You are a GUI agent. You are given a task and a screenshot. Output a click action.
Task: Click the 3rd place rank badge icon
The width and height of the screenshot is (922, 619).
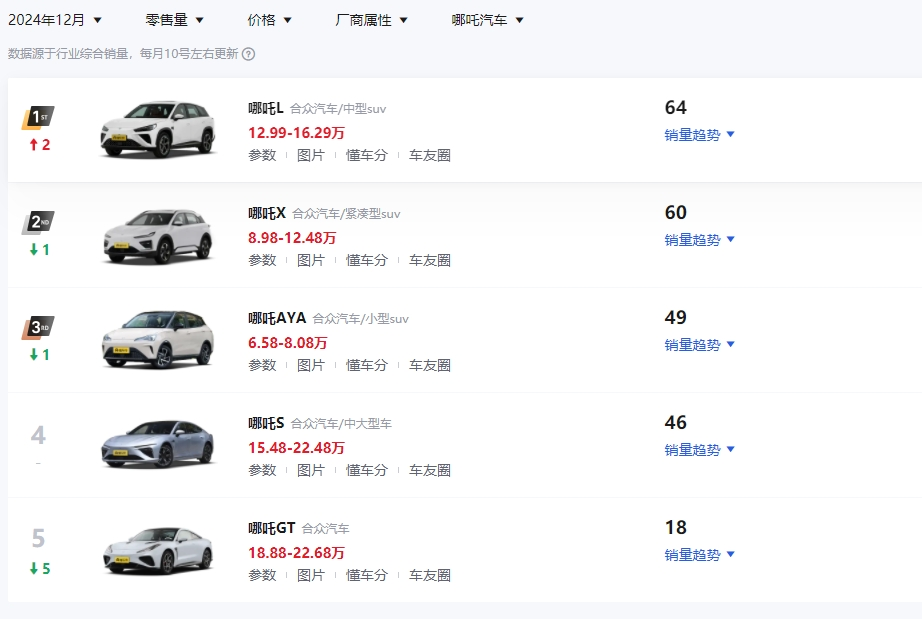pos(39,328)
